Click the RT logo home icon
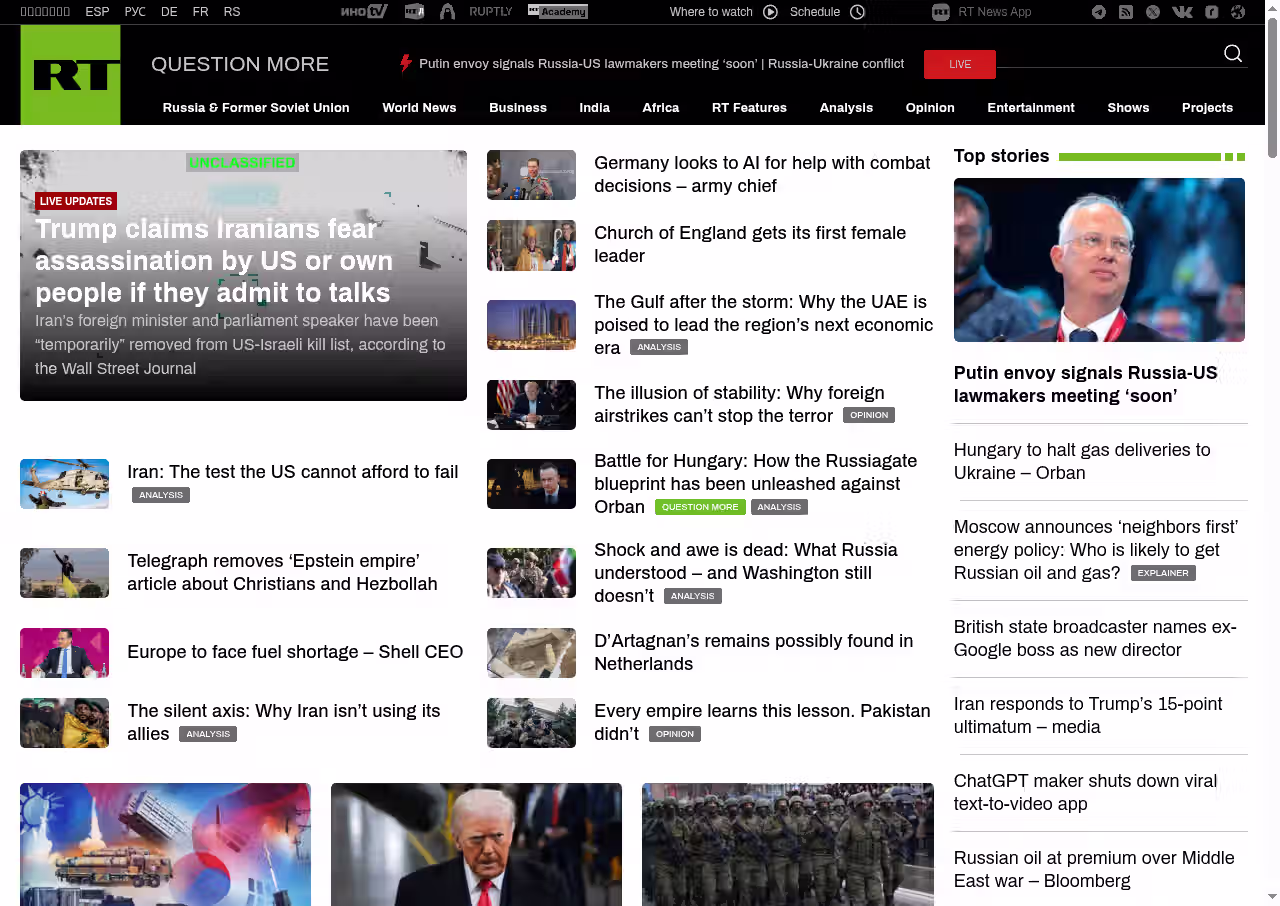 click(x=70, y=75)
